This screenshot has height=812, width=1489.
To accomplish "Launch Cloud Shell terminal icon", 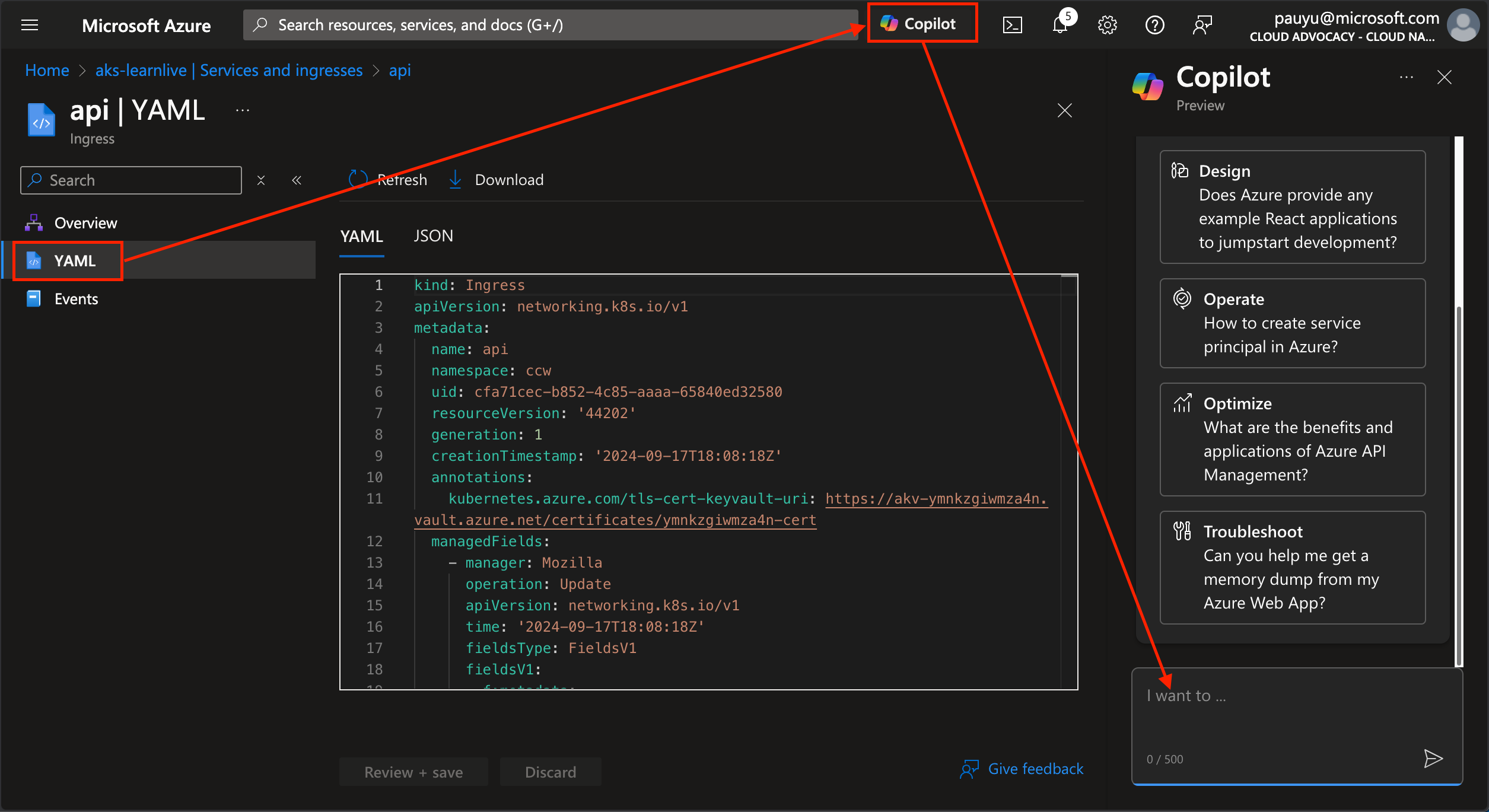I will pyautogui.click(x=1012, y=25).
